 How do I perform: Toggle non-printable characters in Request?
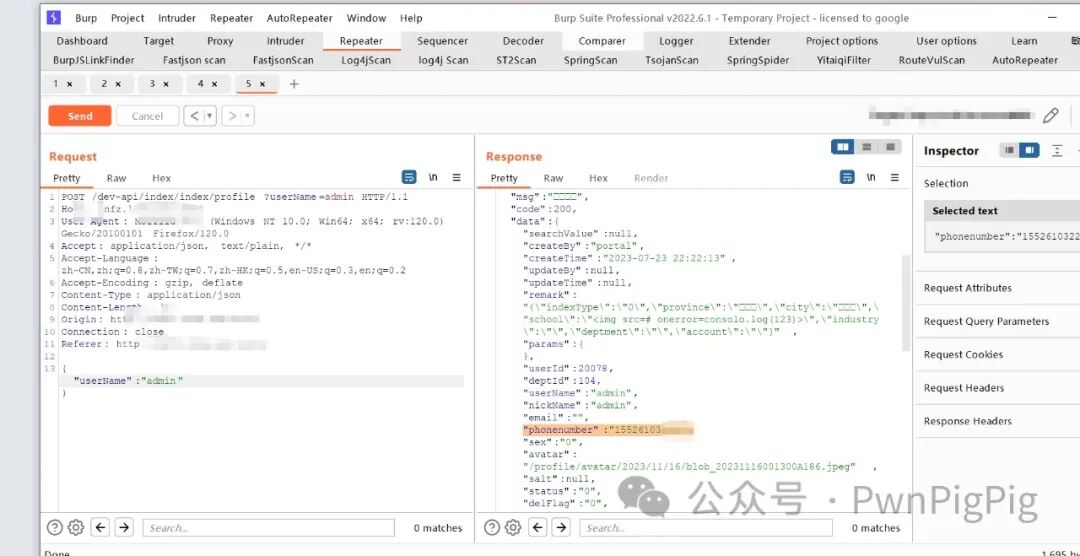(433, 177)
